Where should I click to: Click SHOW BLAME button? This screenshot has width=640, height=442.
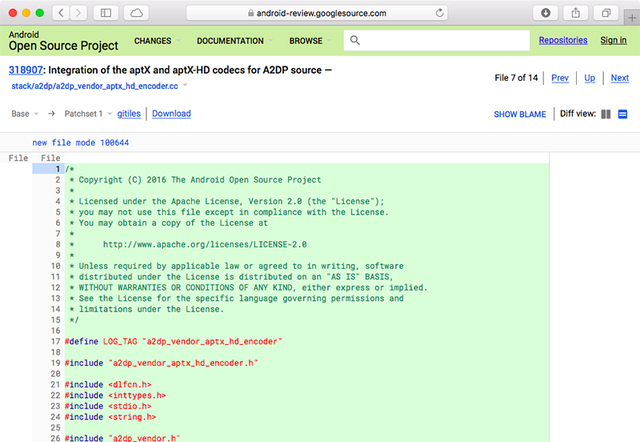[520, 114]
